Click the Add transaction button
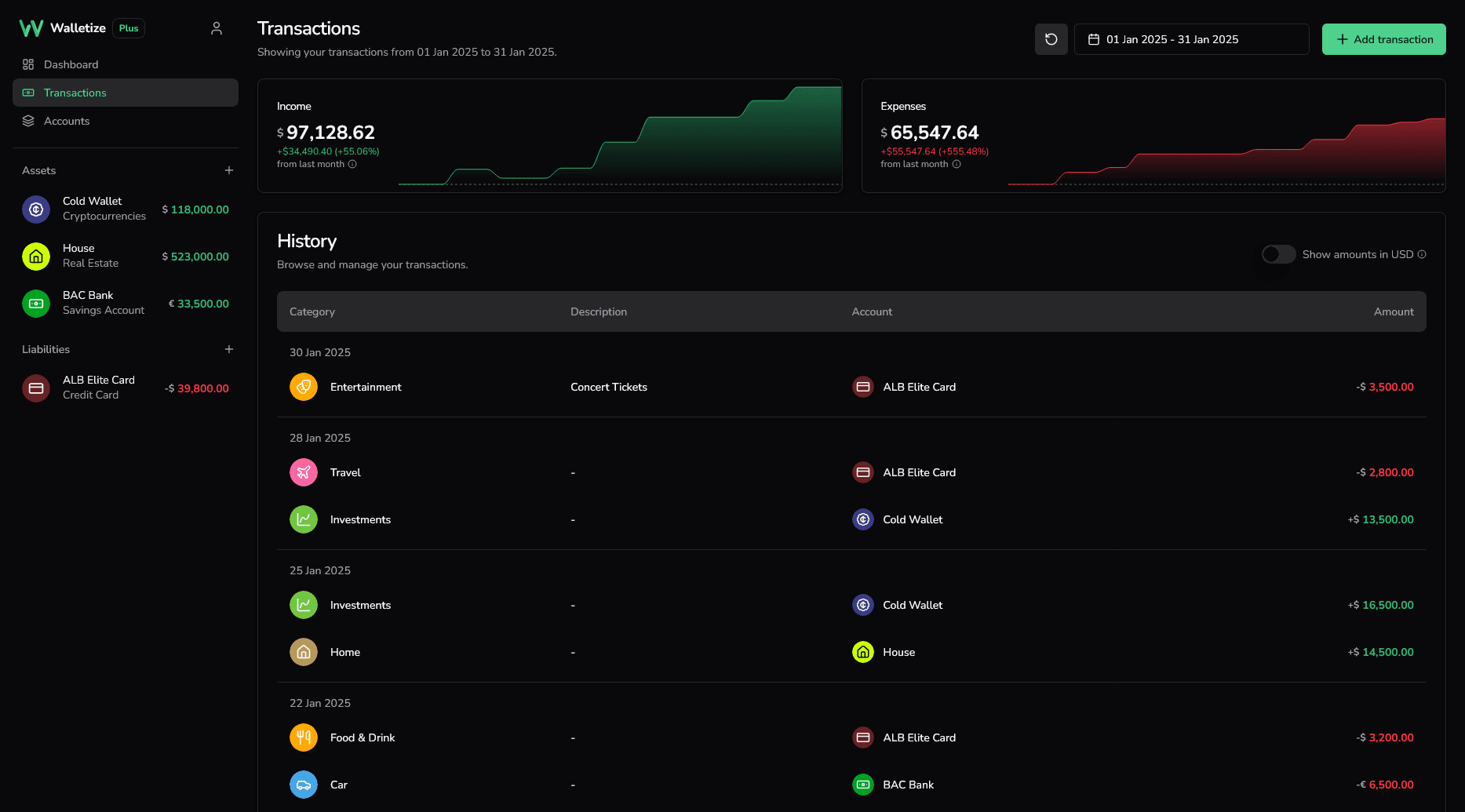Screen dimensions: 1465x812 (x=1383, y=39)
